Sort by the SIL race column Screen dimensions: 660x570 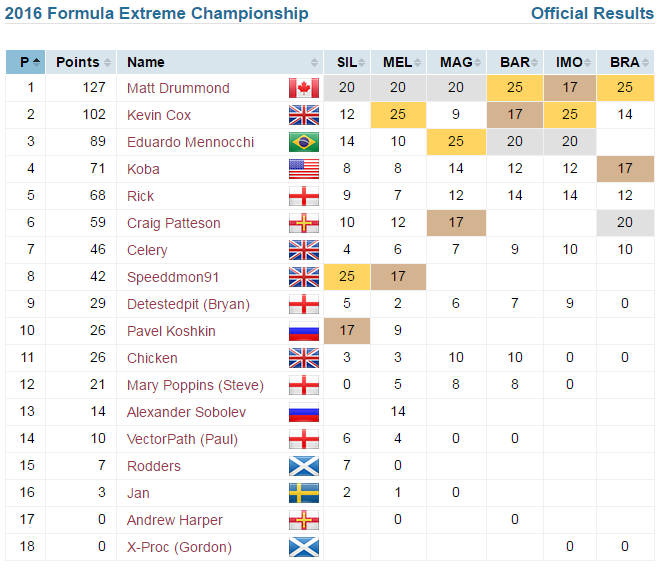(347, 62)
